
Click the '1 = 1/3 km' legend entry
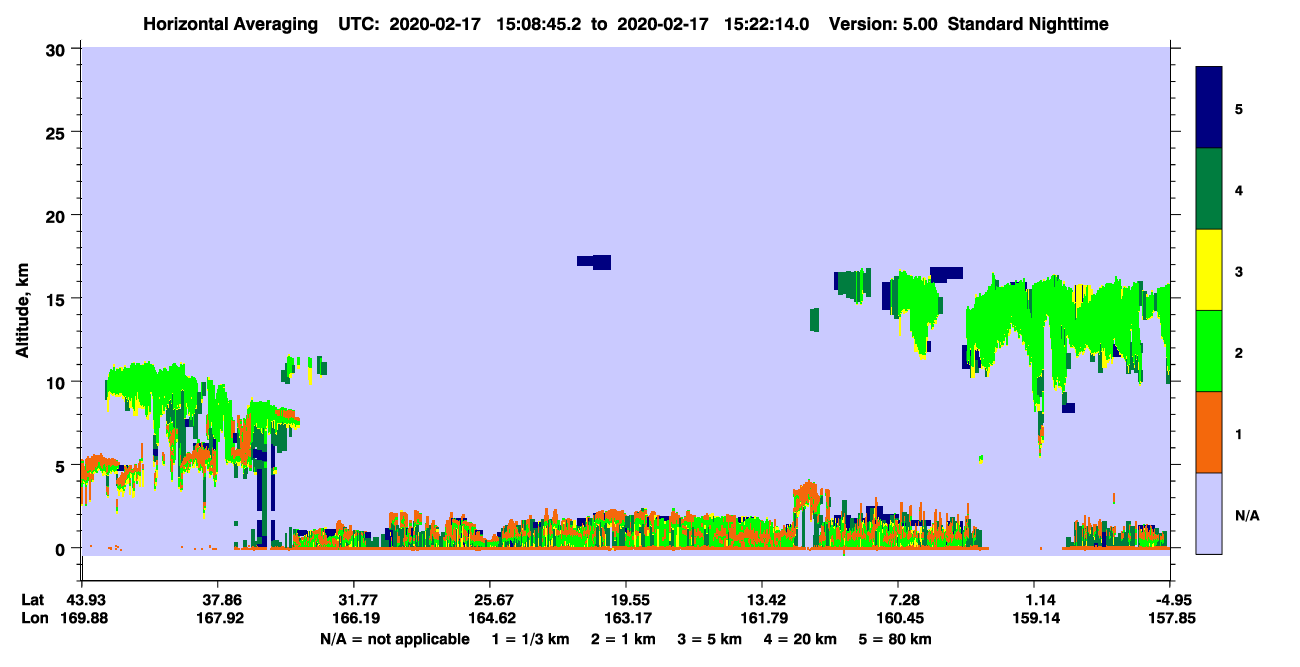(532, 639)
